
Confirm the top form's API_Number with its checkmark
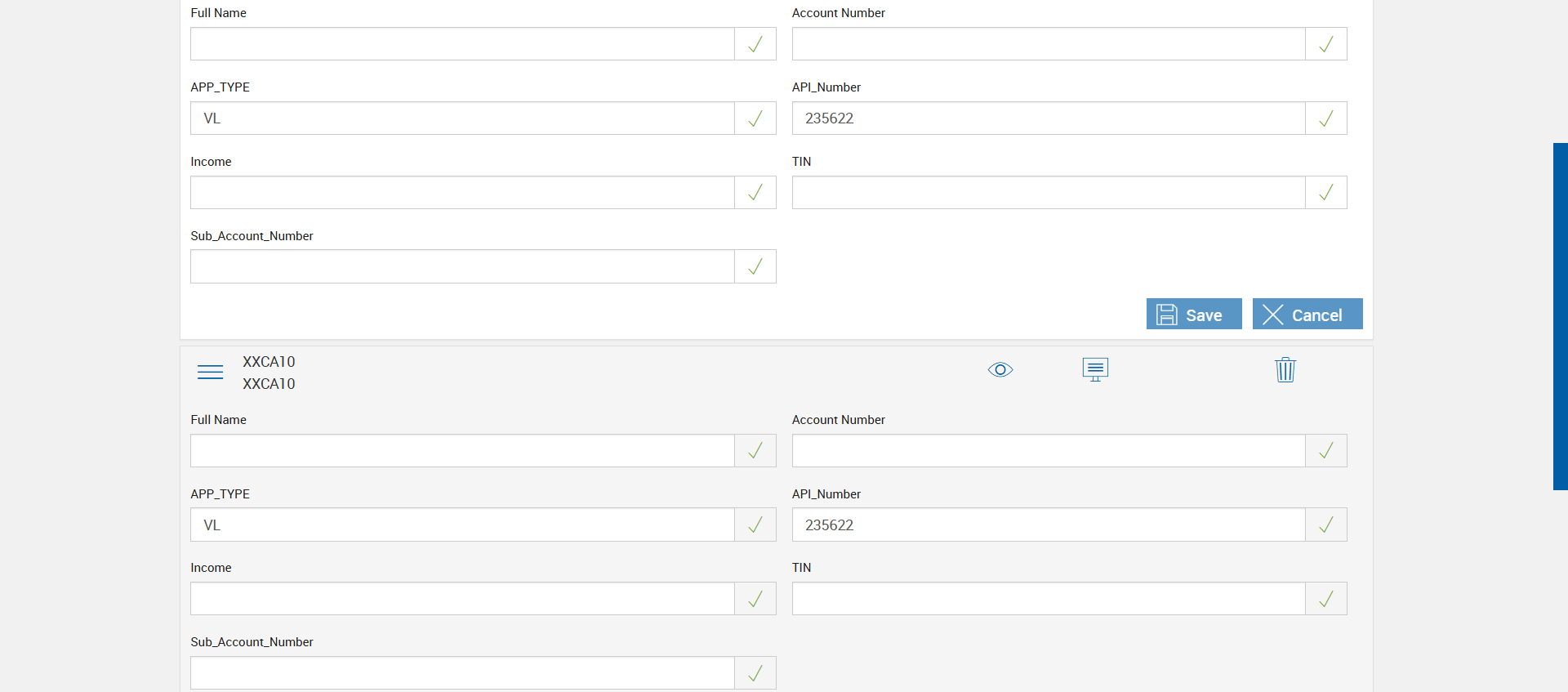1326,118
